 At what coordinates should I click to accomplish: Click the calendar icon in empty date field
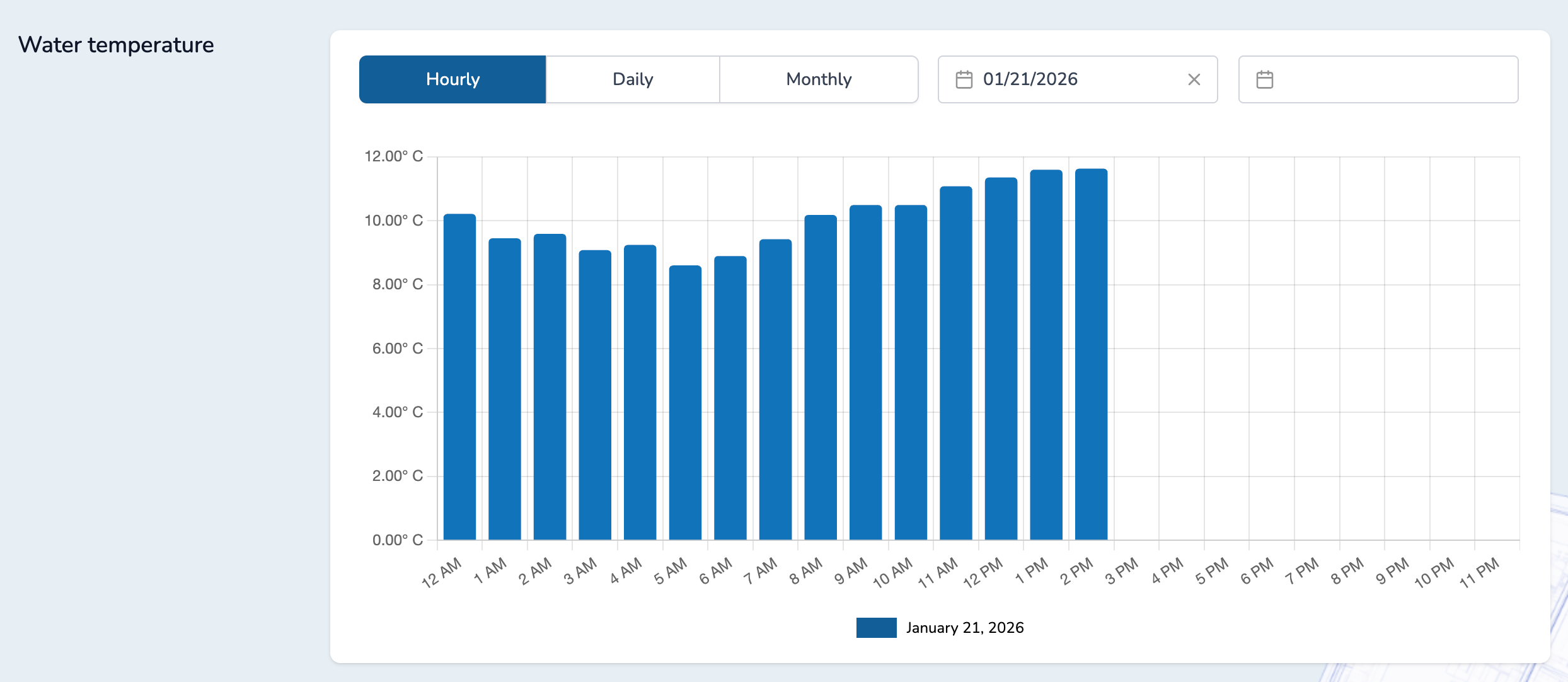pyautogui.click(x=1264, y=79)
